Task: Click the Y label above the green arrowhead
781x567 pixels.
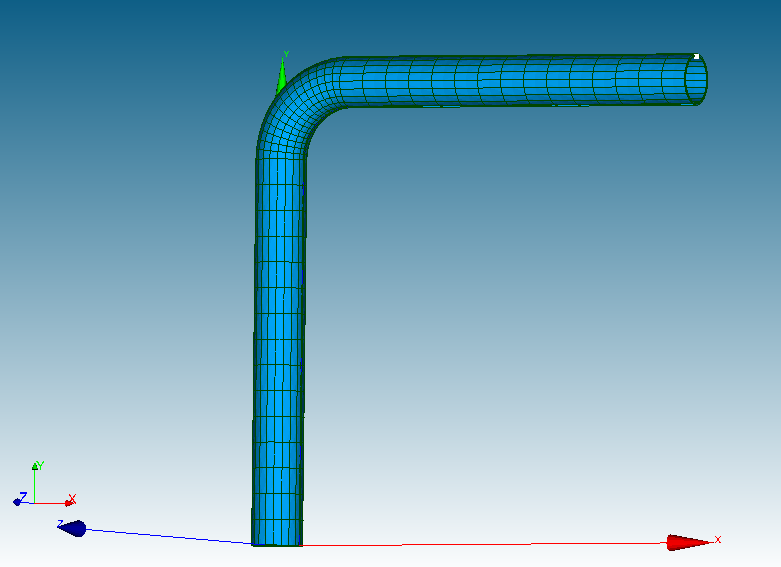Action: (x=286, y=54)
